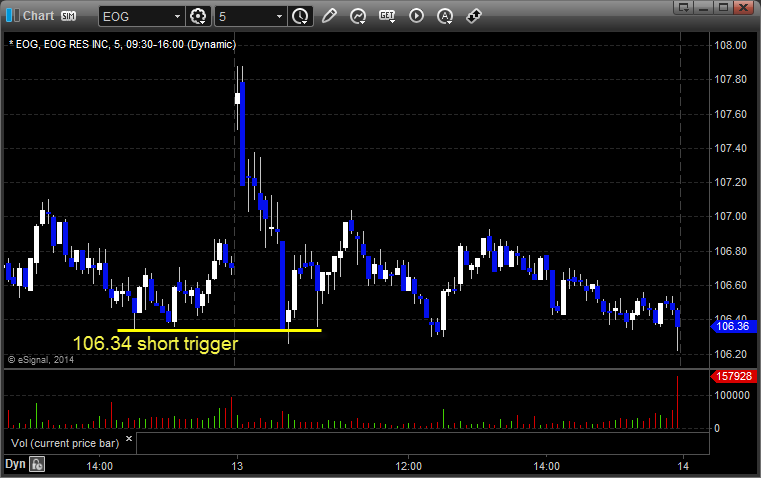Click the 107.20 price axis label
The height and width of the screenshot is (478, 761).
pyautogui.click(x=730, y=182)
